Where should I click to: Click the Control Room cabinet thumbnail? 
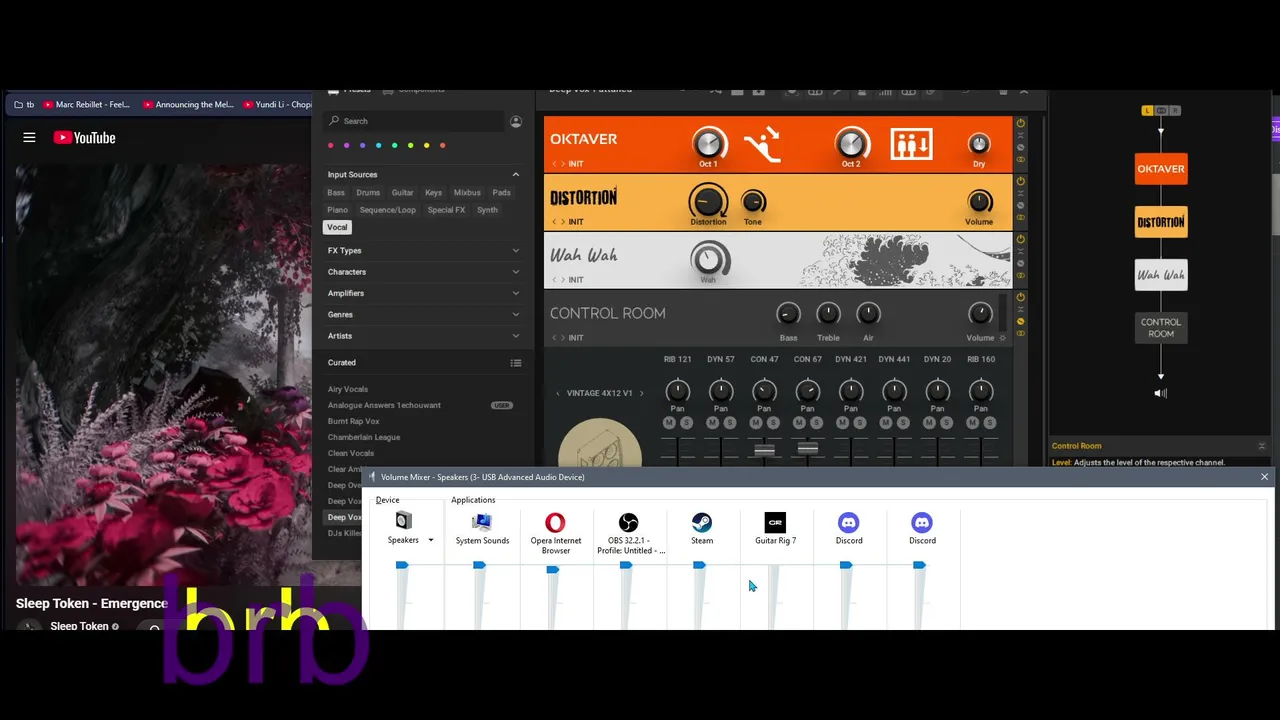click(600, 444)
